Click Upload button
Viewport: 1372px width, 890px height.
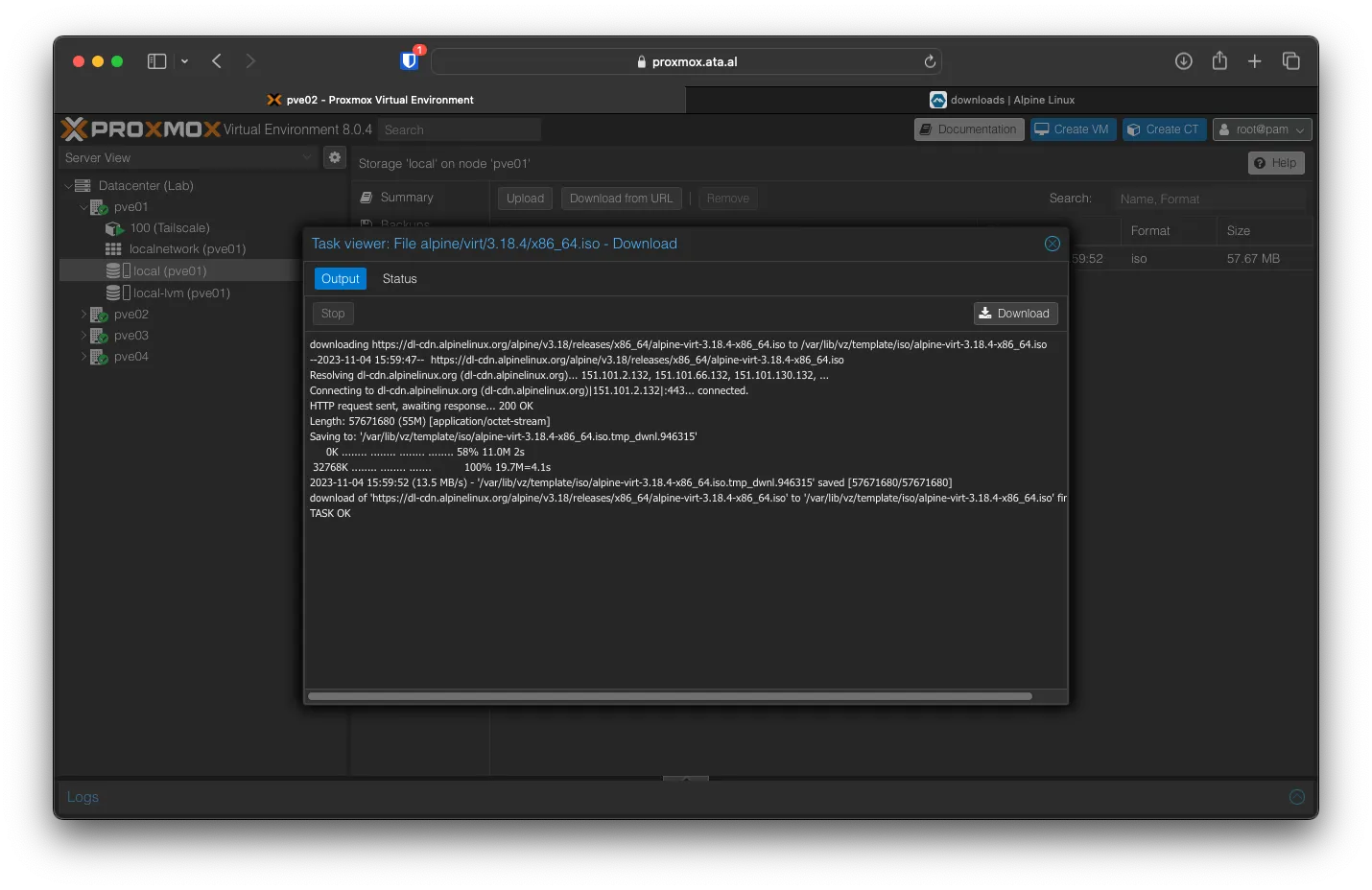[525, 199]
